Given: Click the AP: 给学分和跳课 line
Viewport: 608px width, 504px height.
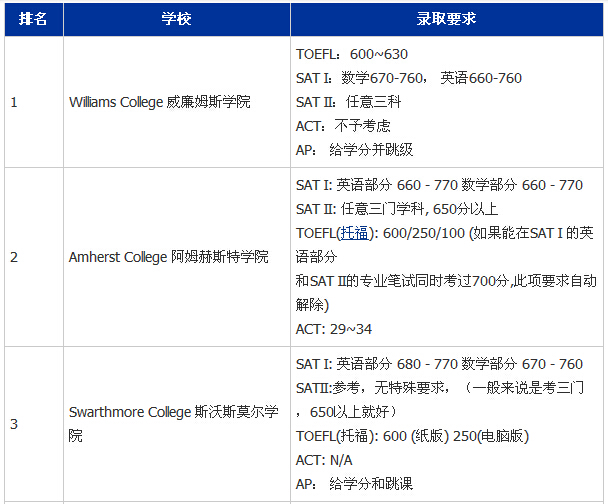Looking at the screenshot, I should click(354, 484).
